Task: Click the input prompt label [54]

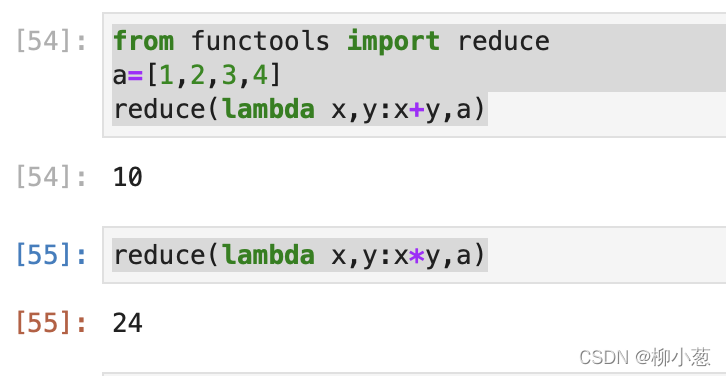Action: tap(51, 42)
